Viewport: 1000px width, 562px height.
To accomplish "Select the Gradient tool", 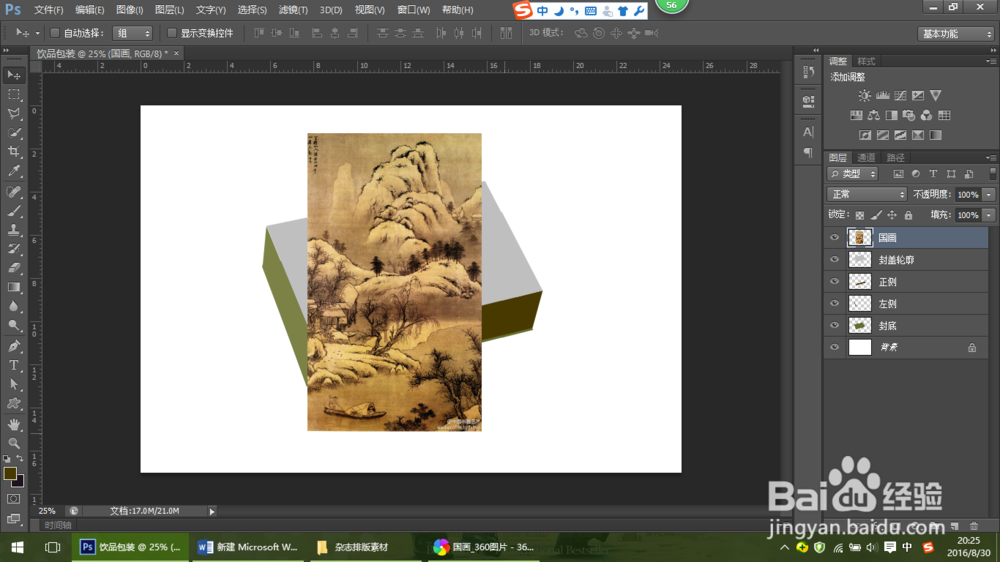I will [x=13, y=287].
